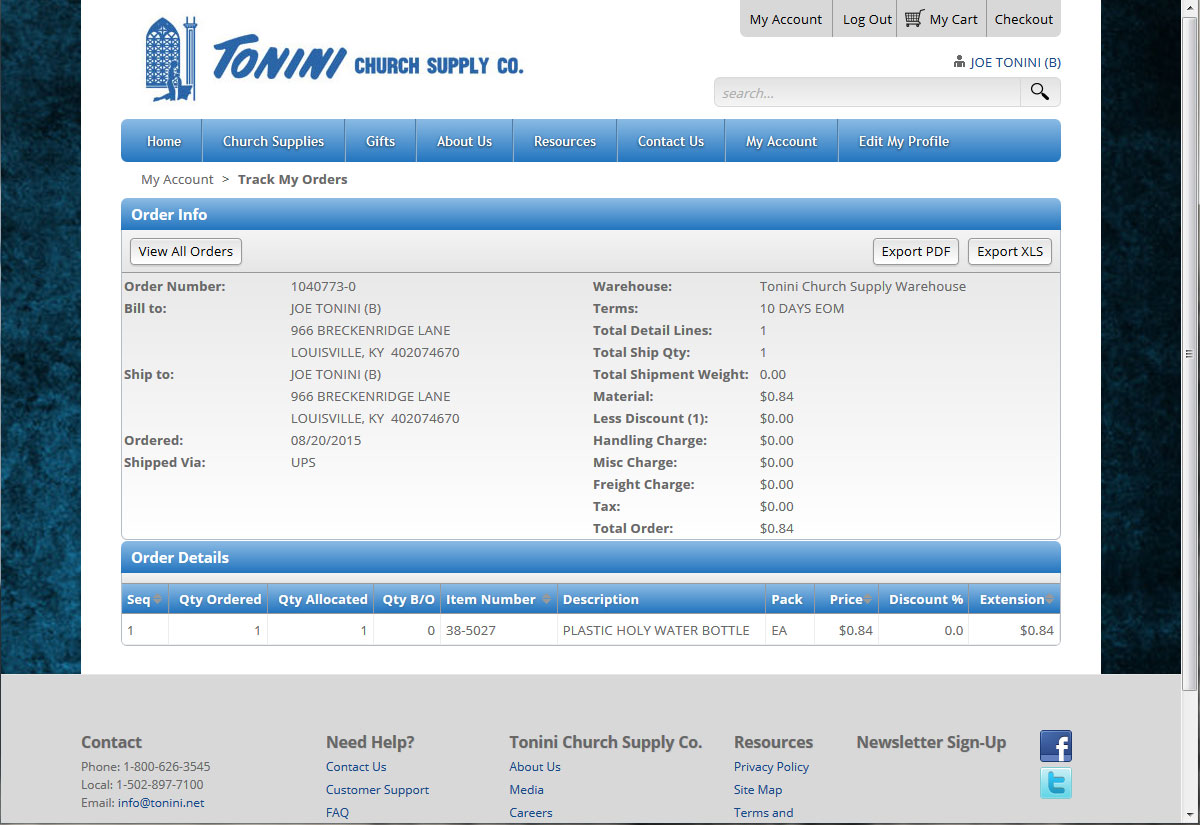Open the Facebook page icon
The image size is (1200, 825).
pos(1056,746)
